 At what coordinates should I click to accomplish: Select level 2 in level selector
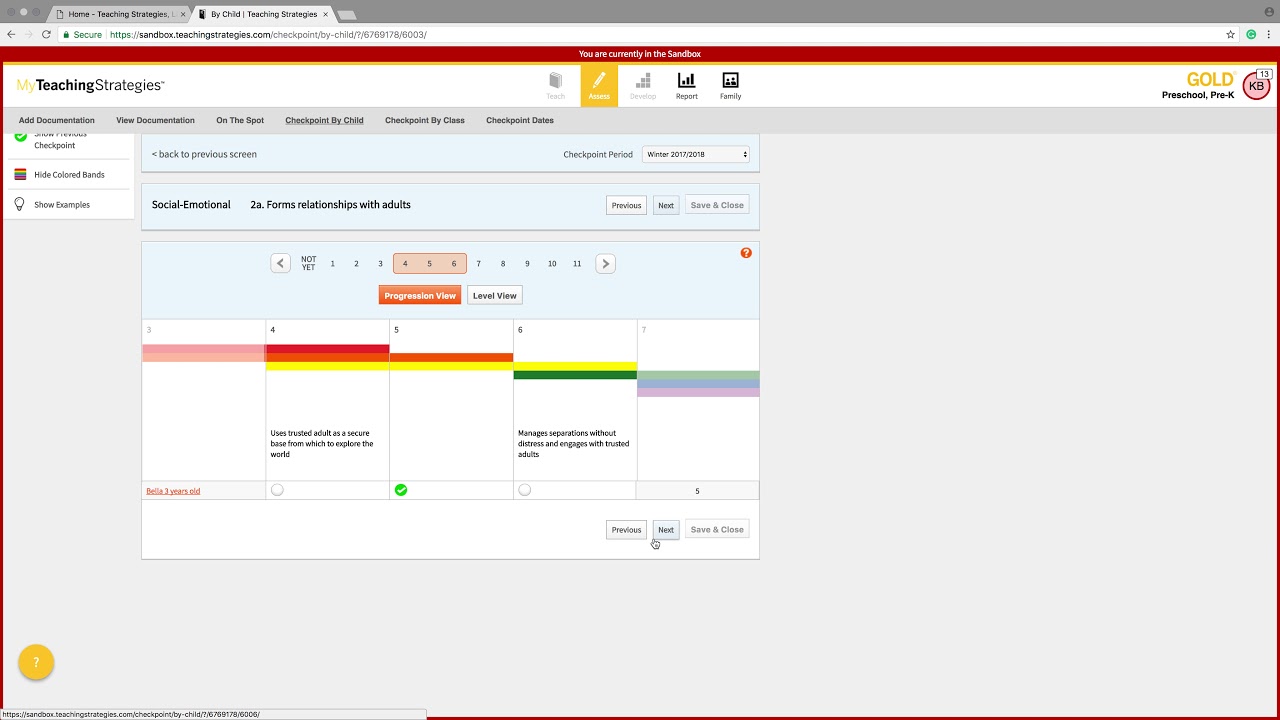coord(356,264)
